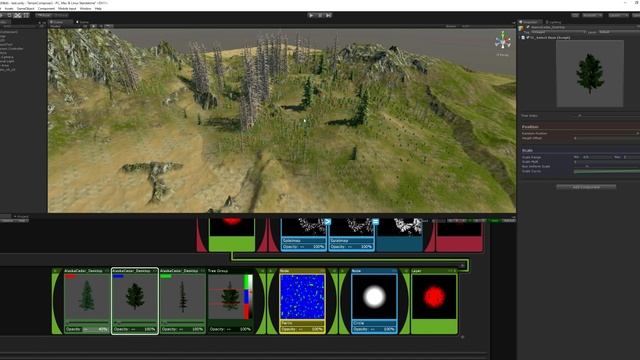Adjust the Height Offset slider
The width and height of the screenshot is (640, 360).
coord(606,138)
